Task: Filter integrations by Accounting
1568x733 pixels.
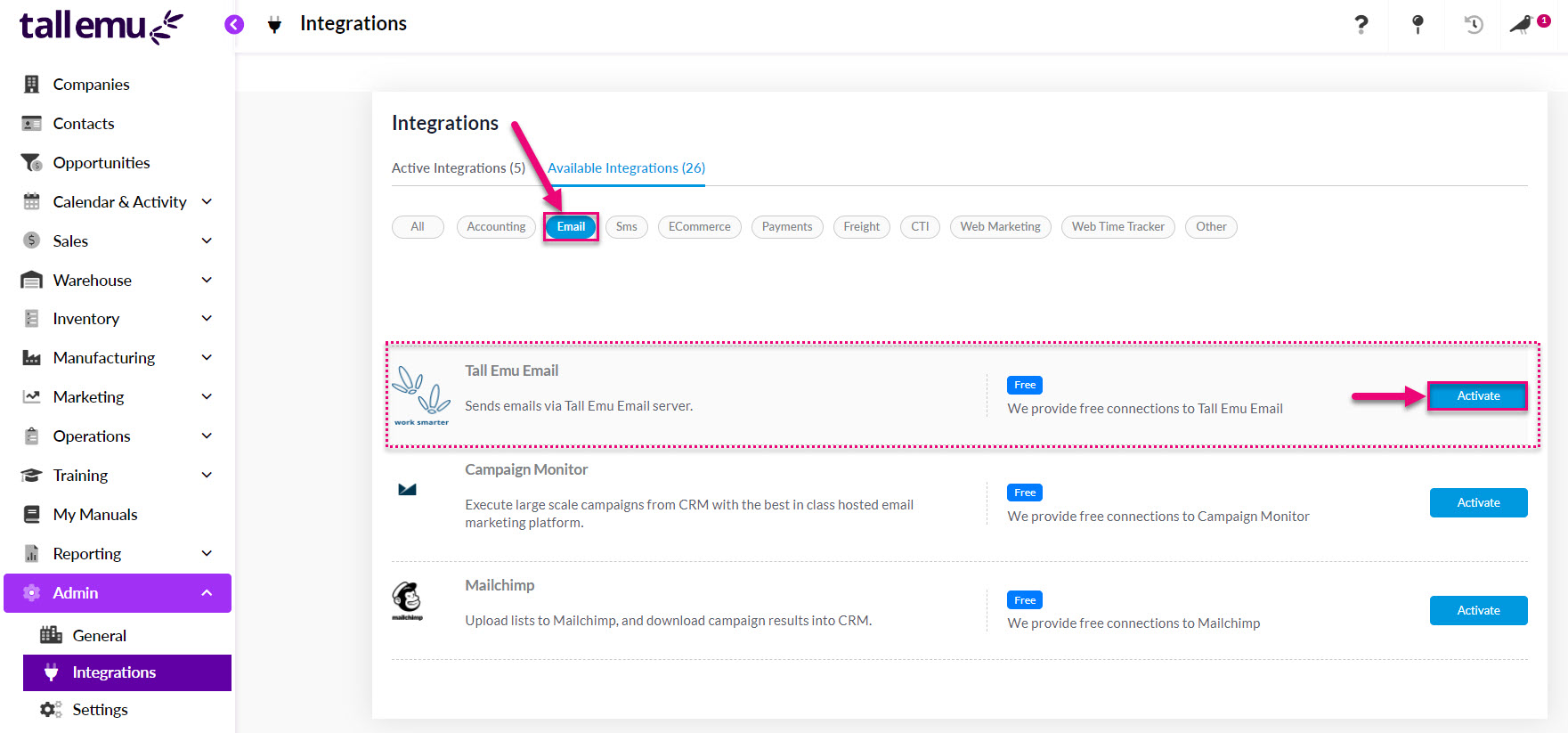Action: point(496,227)
